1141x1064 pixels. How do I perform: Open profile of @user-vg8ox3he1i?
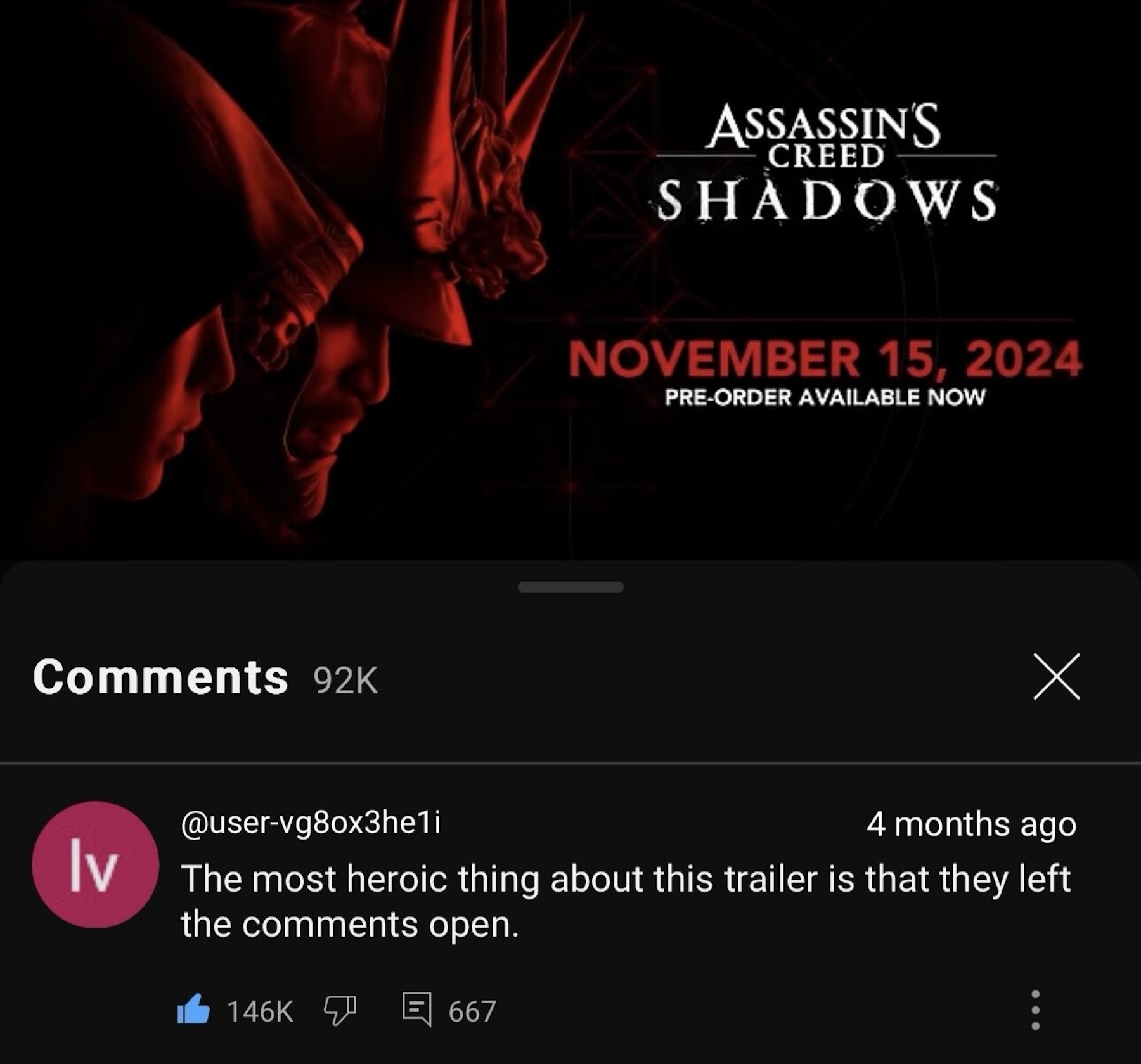coord(311,823)
